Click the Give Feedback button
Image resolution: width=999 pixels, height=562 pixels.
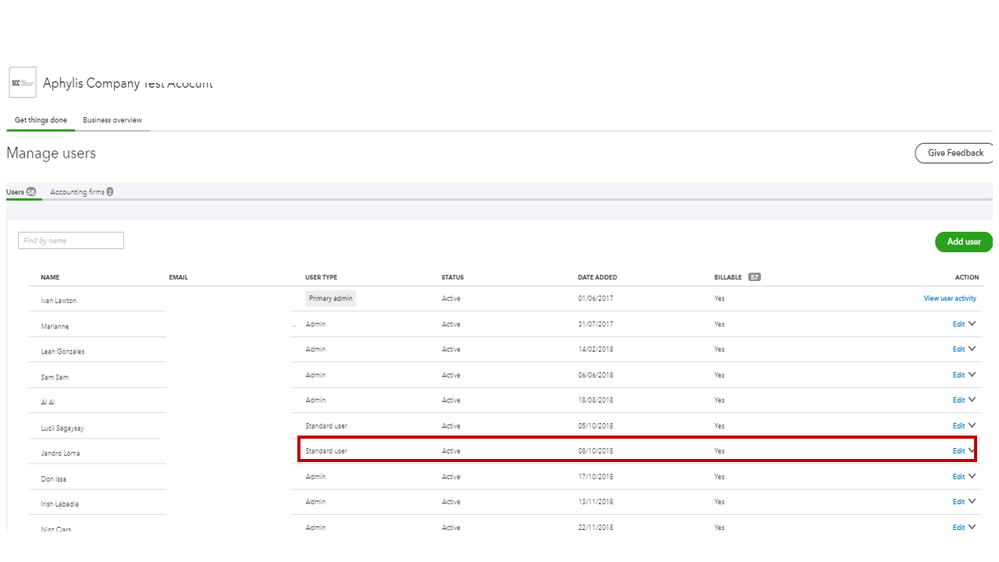click(955, 153)
